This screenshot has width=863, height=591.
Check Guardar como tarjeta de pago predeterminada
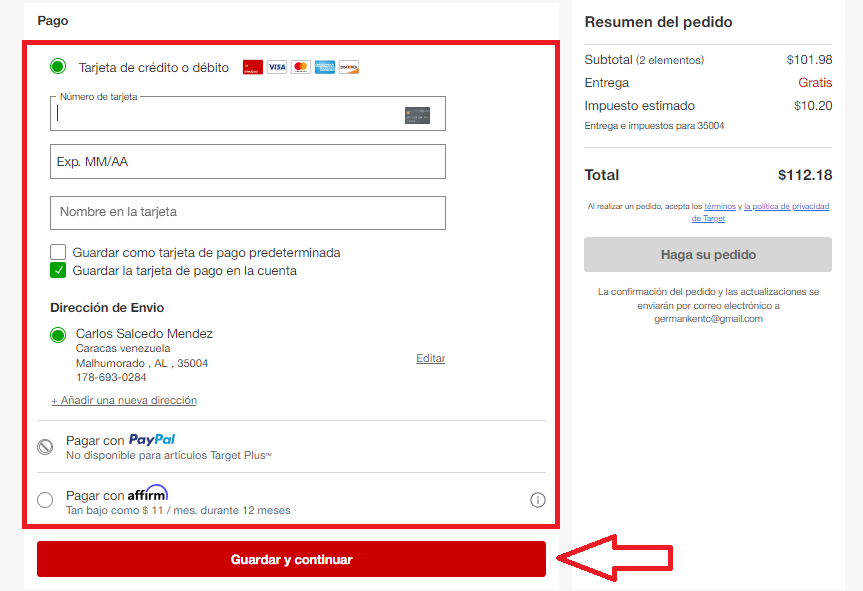pyautogui.click(x=58, y=252)
